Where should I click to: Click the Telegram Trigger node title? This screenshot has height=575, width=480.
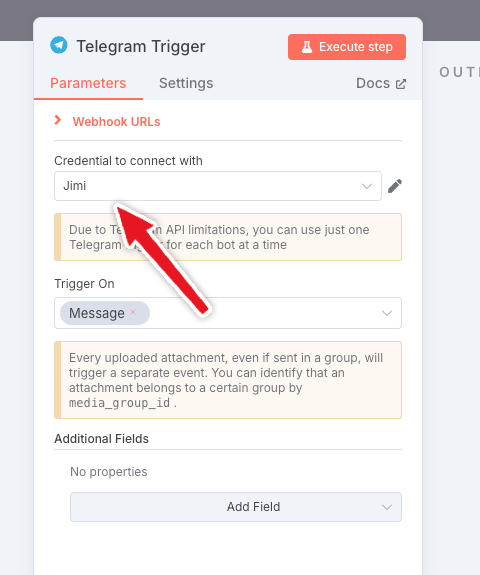click(x=141, y=47)
